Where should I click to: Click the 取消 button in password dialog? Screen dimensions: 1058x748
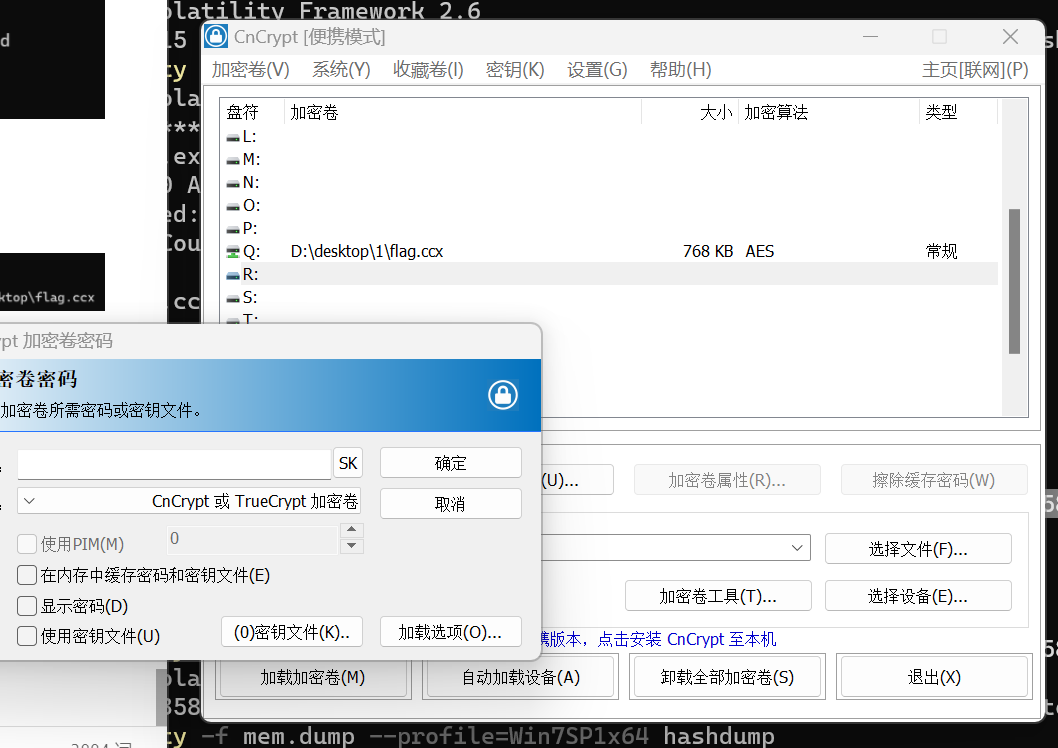tap(451, 504)
